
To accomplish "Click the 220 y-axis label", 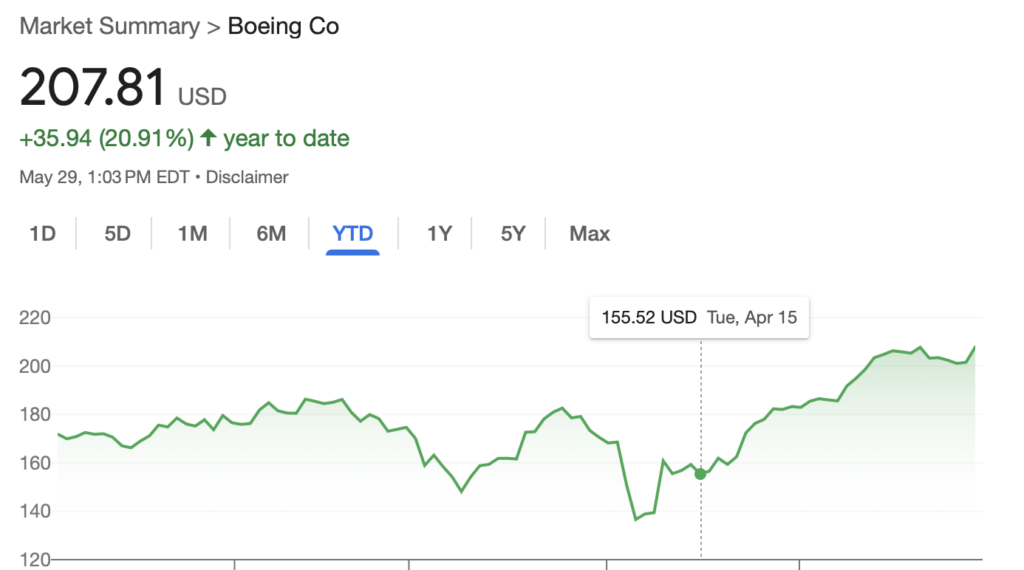I will coord(35,318).
